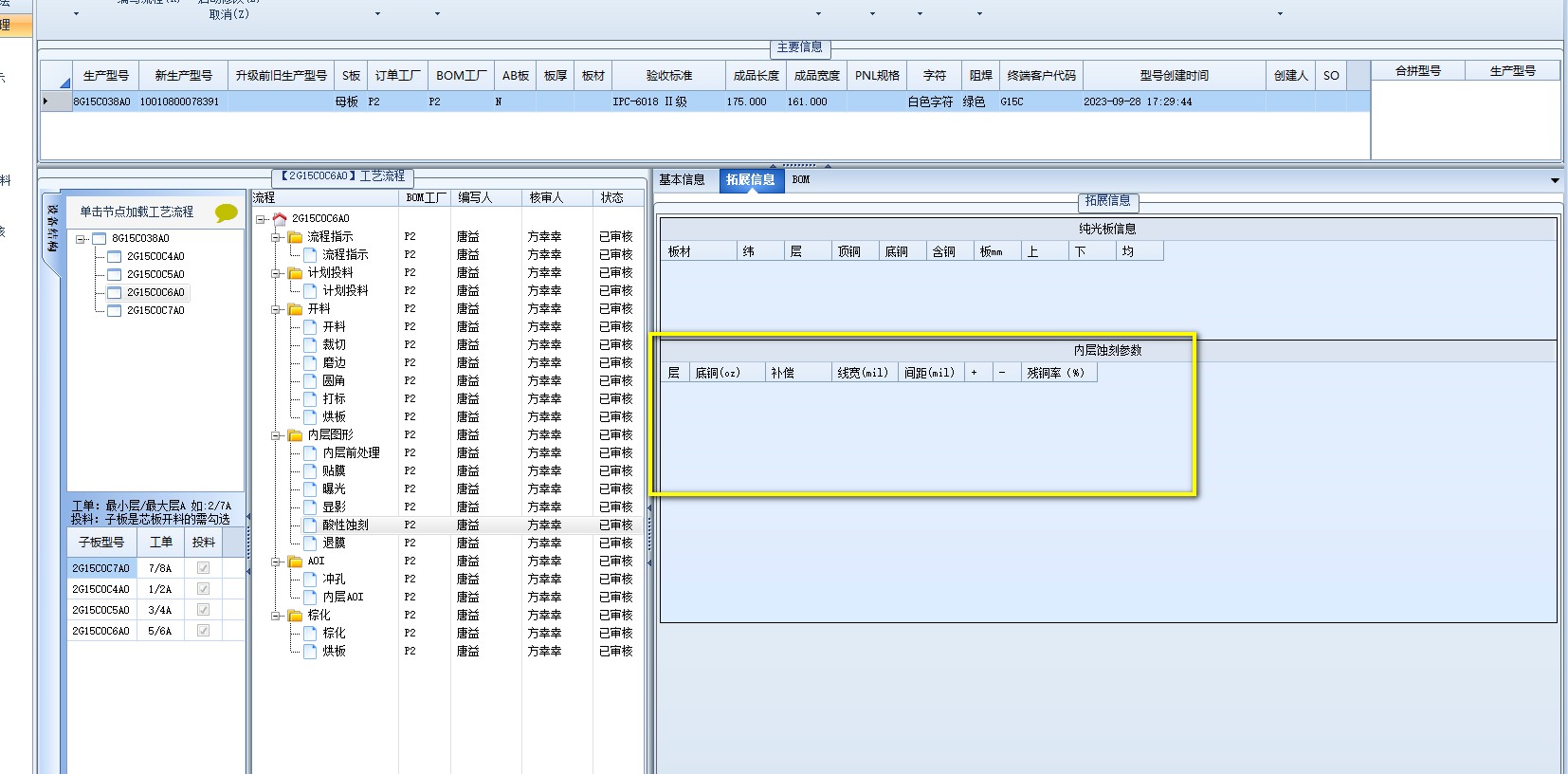Click the 取消(Z) button
Image resolution: width=1568 pixels, height=774 pixels.
(229, 14)
